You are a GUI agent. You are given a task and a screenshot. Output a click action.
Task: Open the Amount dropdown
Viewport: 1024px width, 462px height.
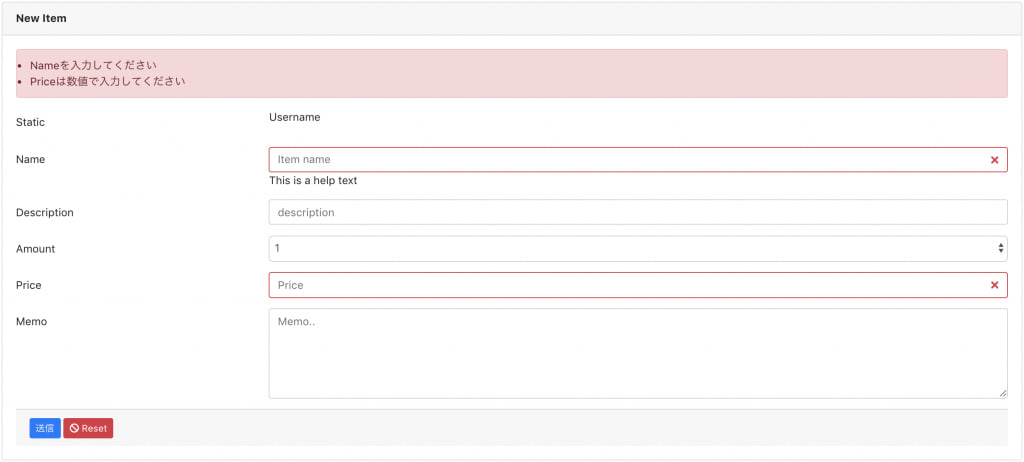tap(638, 248)
